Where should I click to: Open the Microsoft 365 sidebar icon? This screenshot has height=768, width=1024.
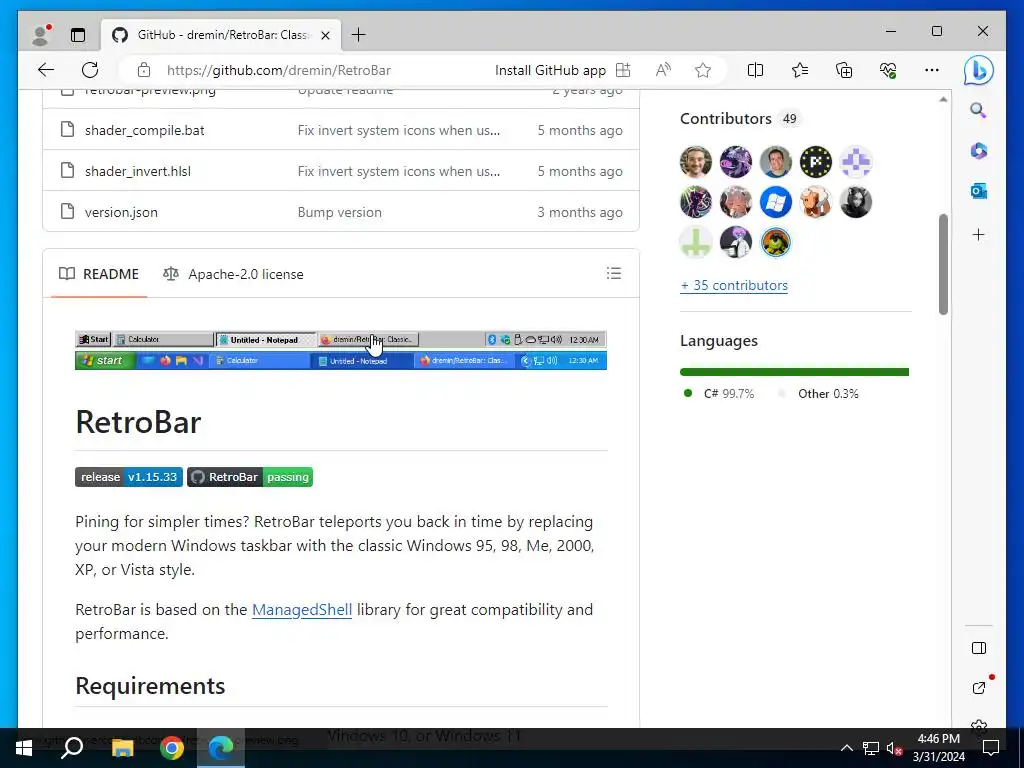pyautogui.click(x=978, y=151)
